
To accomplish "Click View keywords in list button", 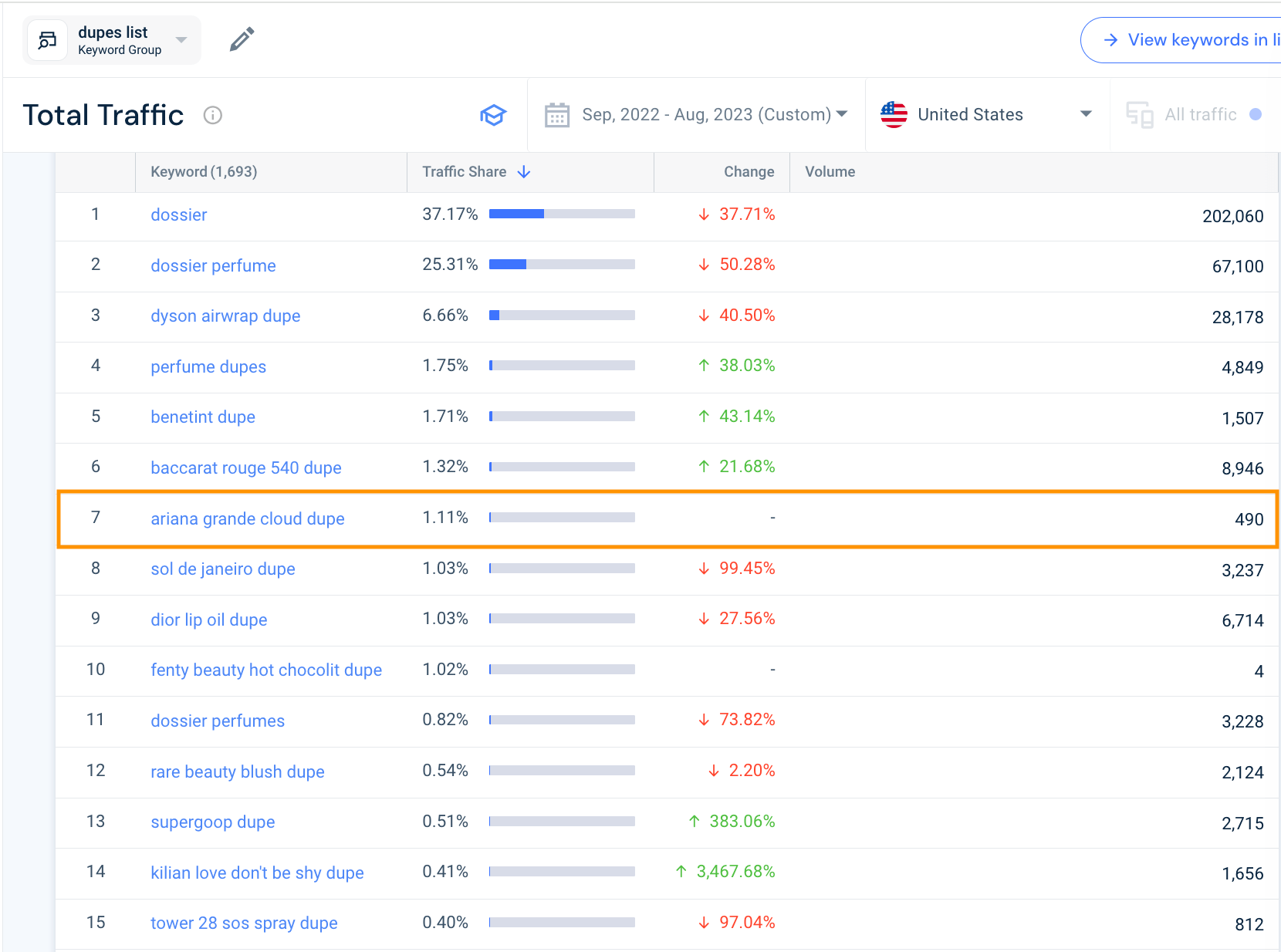I will point(1181,40).
